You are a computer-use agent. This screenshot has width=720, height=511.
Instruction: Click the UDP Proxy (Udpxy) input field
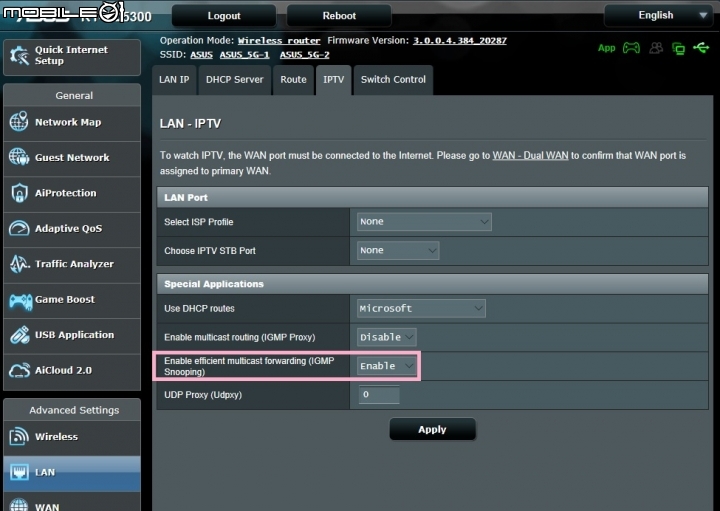(x=379, y=394)
